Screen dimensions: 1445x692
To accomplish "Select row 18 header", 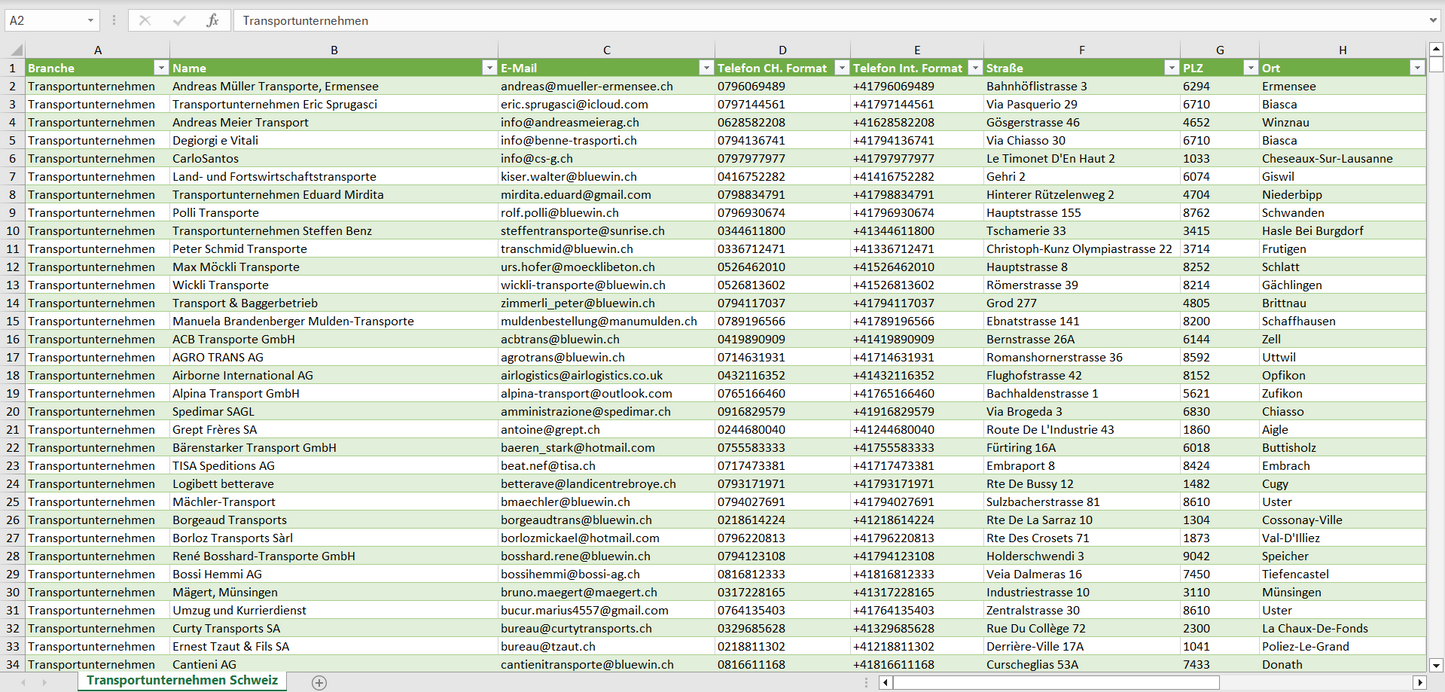I will coord(13,375).
